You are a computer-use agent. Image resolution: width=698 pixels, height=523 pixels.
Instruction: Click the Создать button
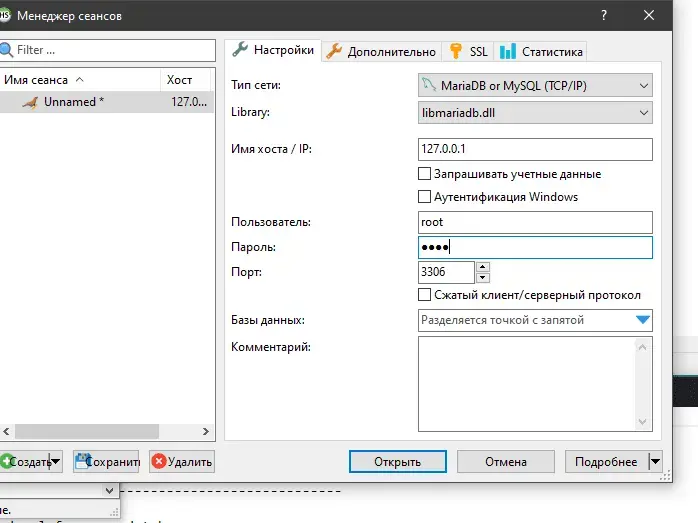coord(25,462)
